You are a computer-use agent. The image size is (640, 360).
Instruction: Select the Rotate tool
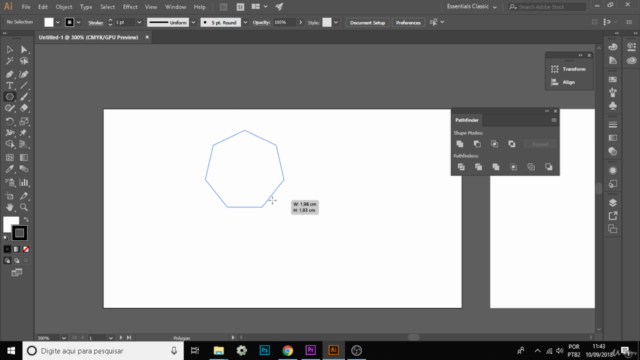point(10,121)
